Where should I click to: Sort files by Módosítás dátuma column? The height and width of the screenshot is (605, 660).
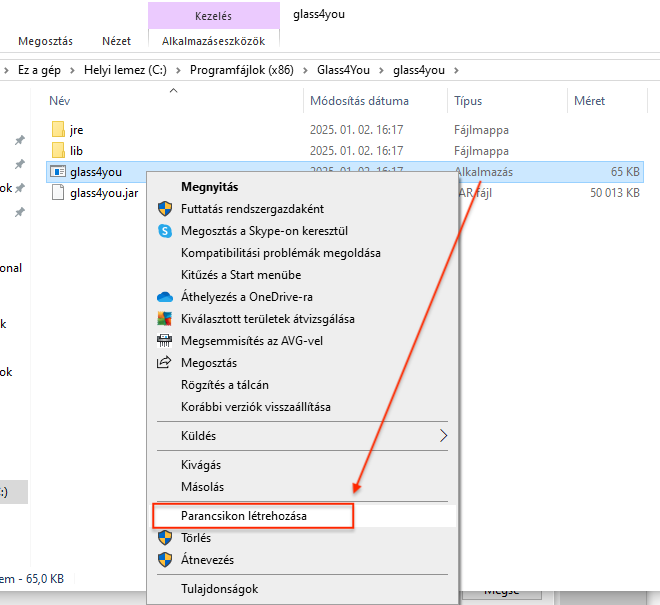tap(359, 101)
